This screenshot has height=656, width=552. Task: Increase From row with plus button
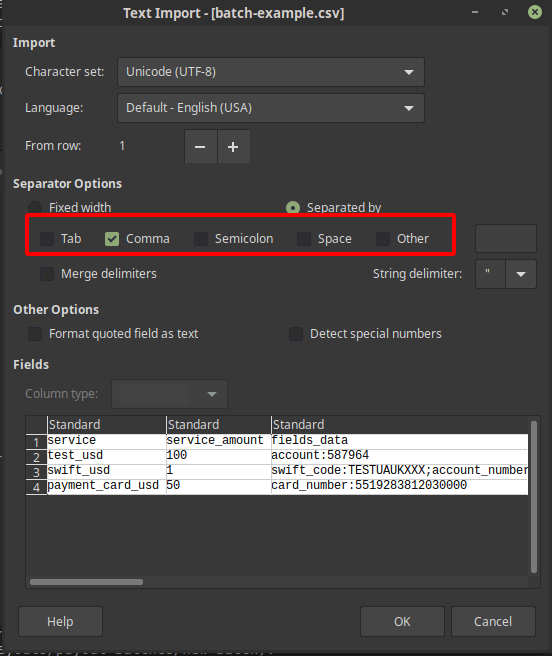click(234, 146)
